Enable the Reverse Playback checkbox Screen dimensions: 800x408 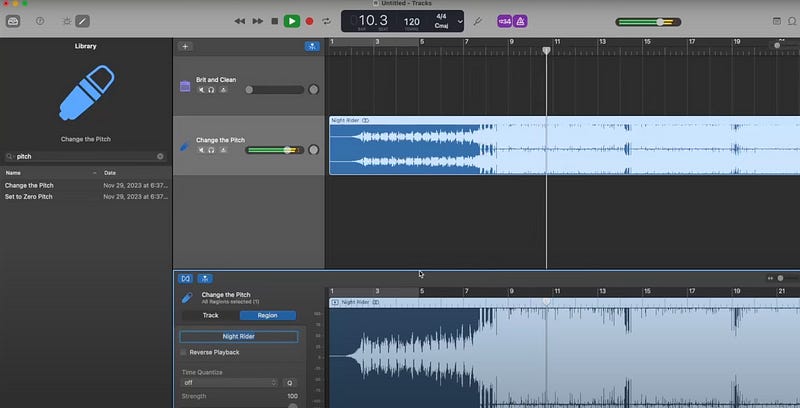183,352
